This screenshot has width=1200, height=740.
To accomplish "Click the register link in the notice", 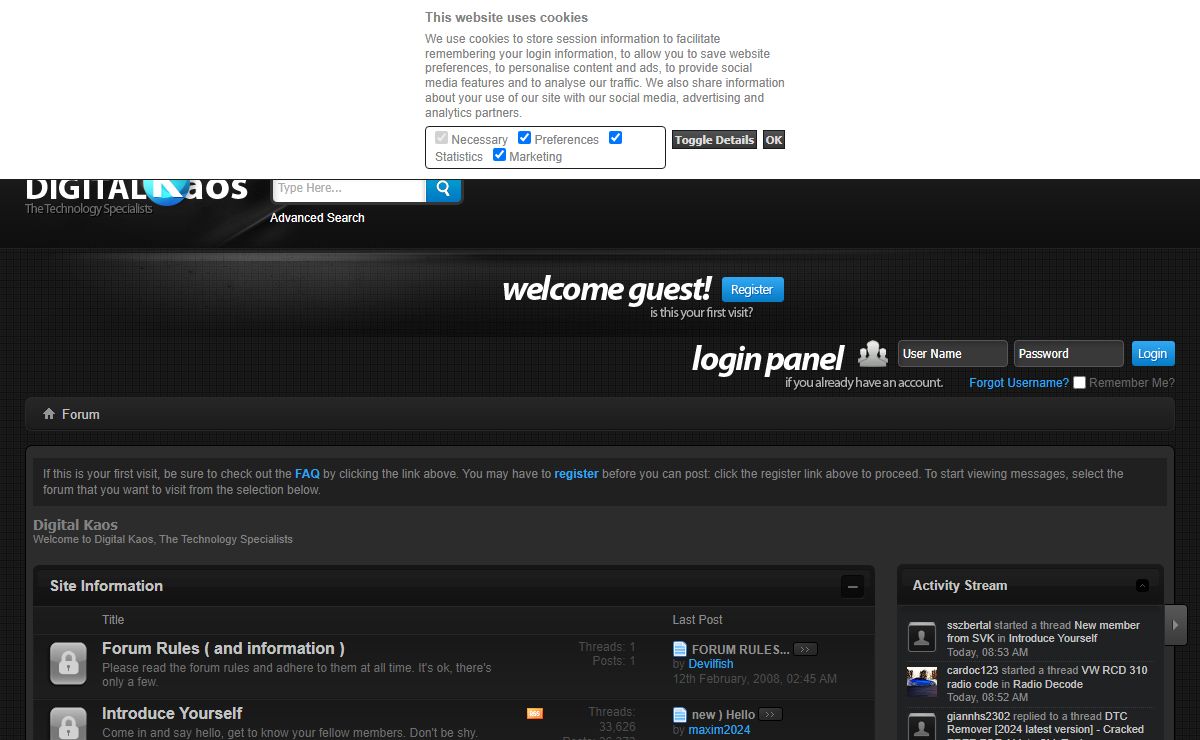I will tap(576, 474).
